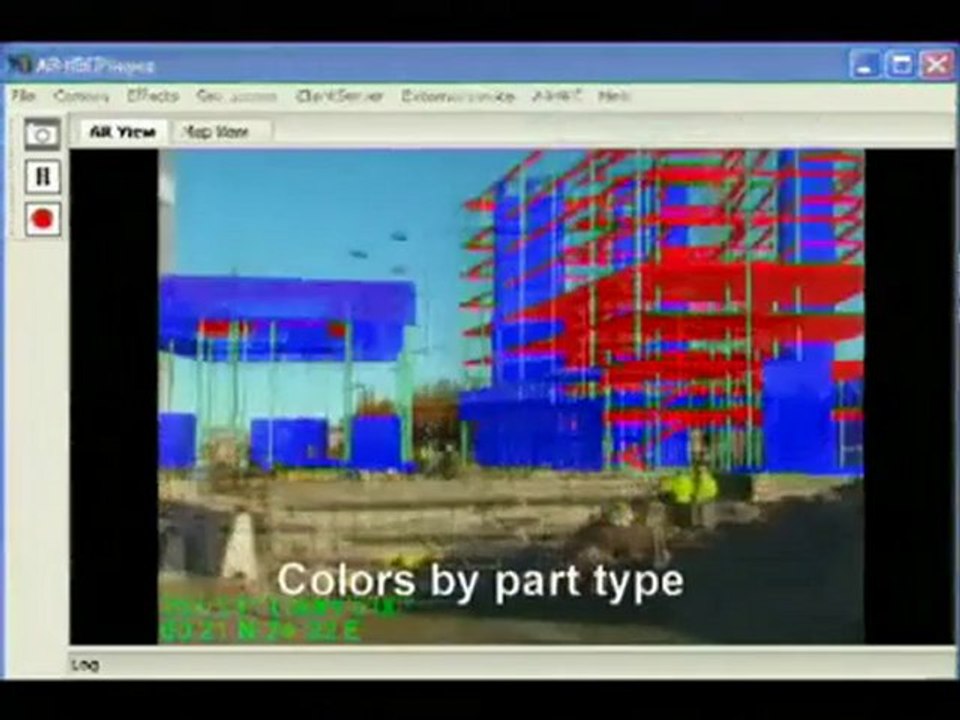960x720 pixels.
Task: Close the application window
Action: tap(937, 64)
